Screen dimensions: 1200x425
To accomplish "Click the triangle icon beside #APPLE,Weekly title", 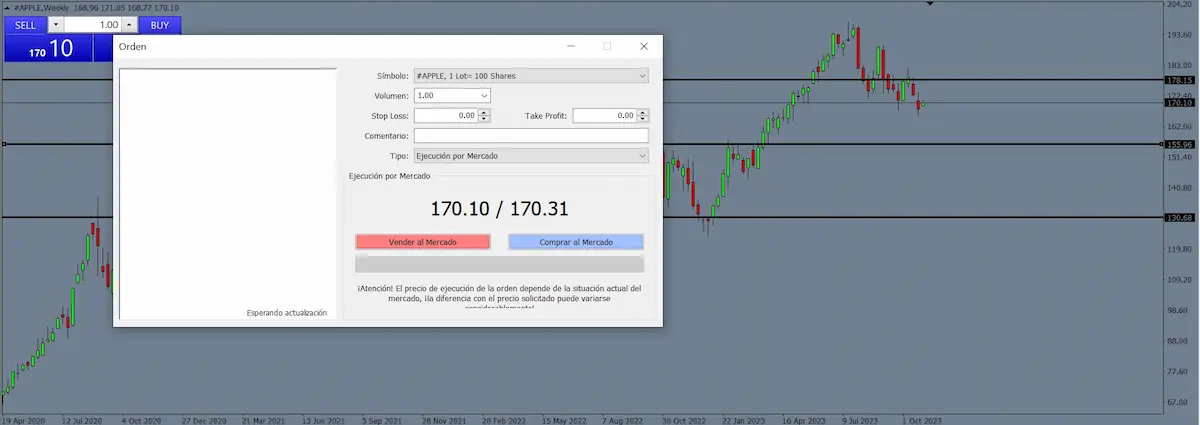I will tap(7, 7).
